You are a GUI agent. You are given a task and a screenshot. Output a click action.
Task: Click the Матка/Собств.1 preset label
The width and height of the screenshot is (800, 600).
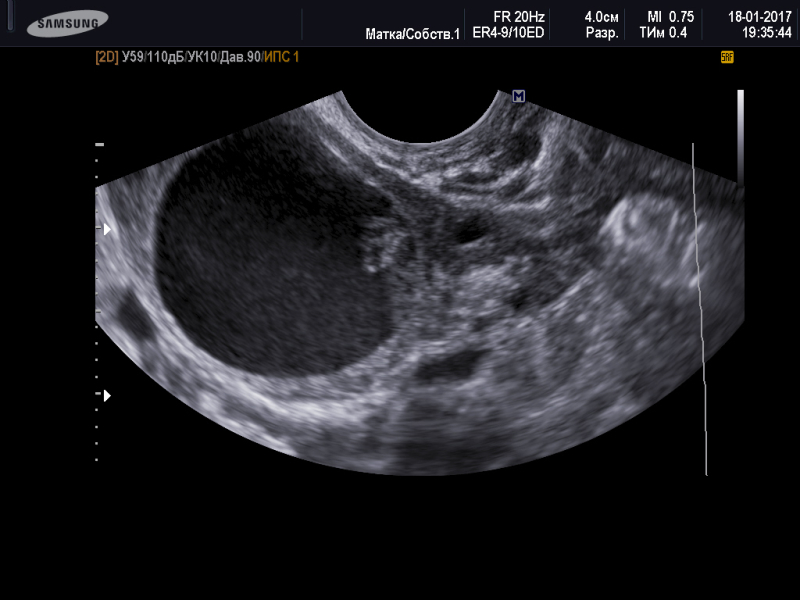[x=412, y=34]
